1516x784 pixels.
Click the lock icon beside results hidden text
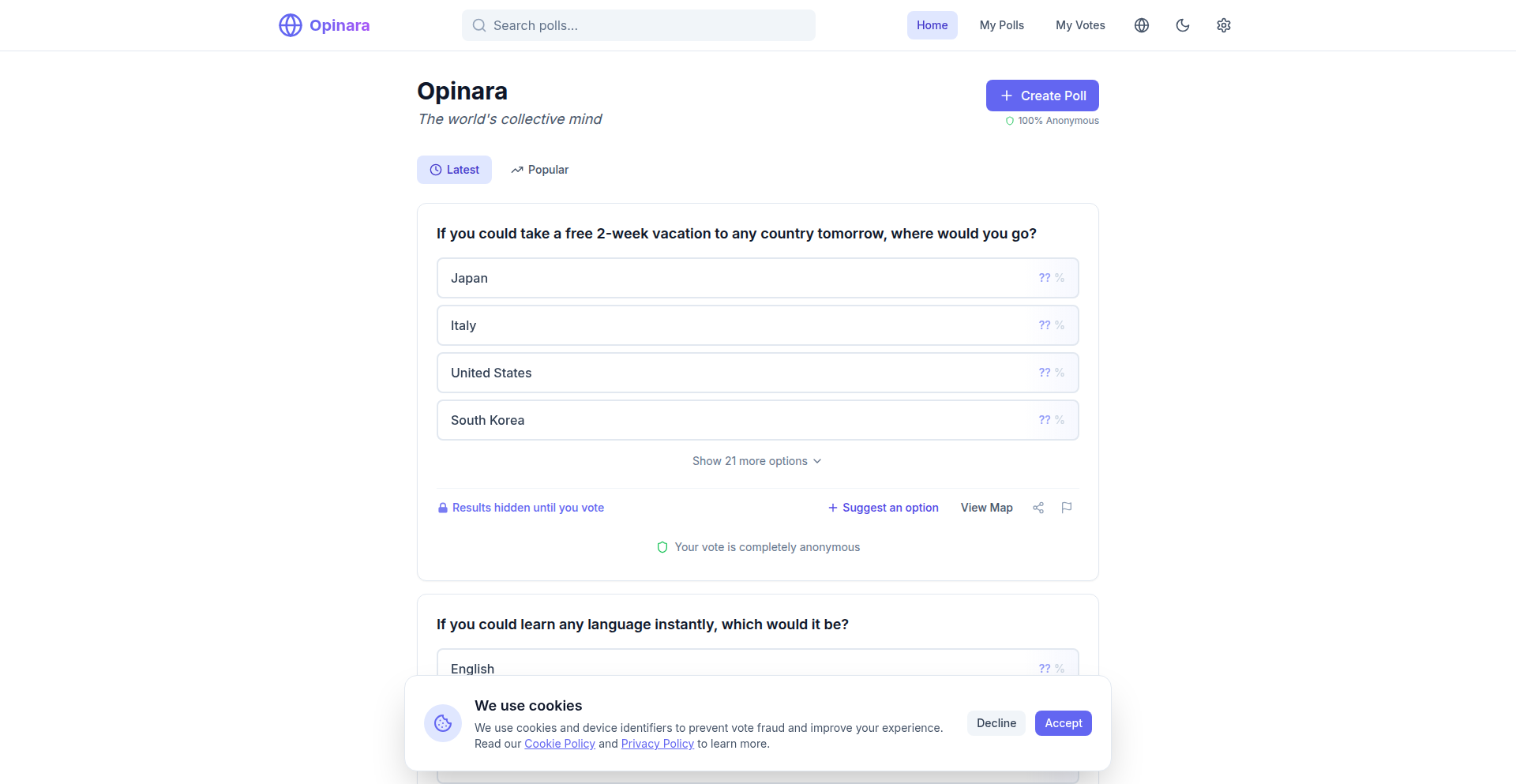click(442, 508)
